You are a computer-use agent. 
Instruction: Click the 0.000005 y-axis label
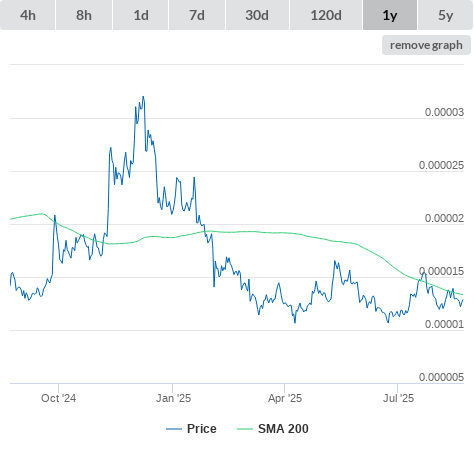tap(441, 377)
